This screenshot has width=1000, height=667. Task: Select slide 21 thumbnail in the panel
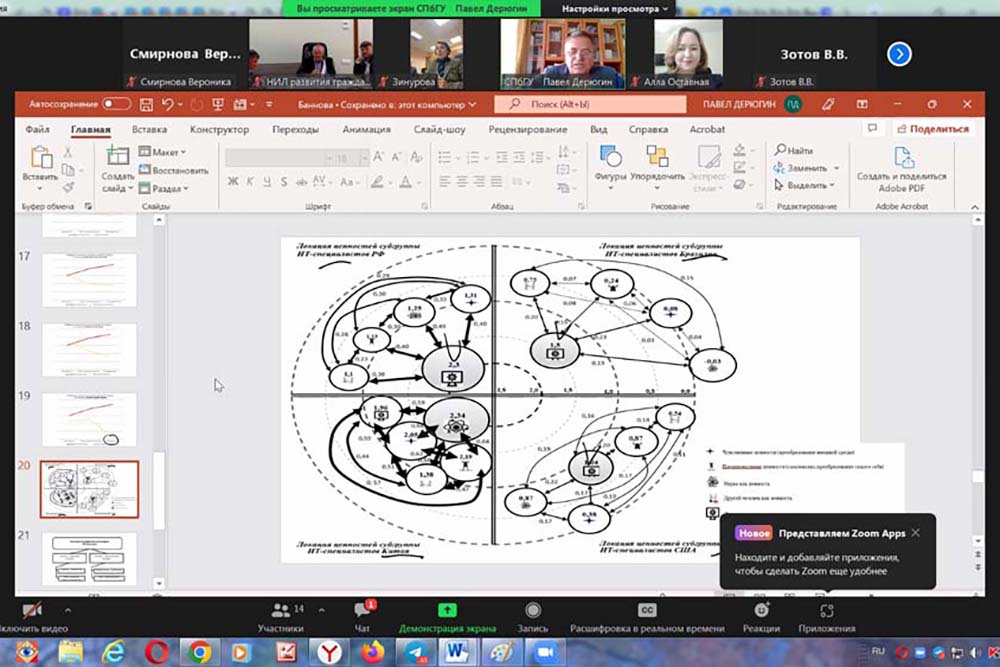coord(89,558)
